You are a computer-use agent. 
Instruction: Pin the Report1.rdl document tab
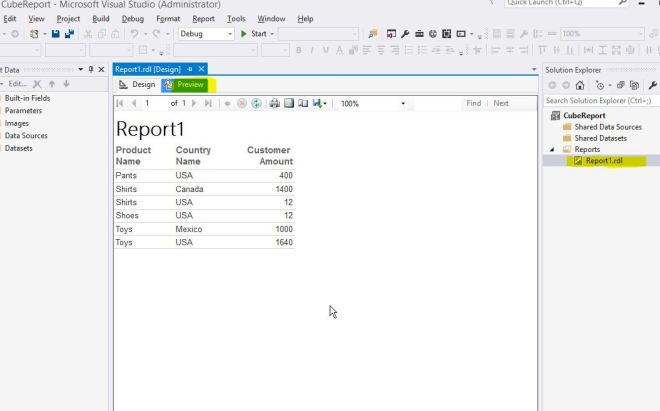pyautogui.click(x=191, y=69)
